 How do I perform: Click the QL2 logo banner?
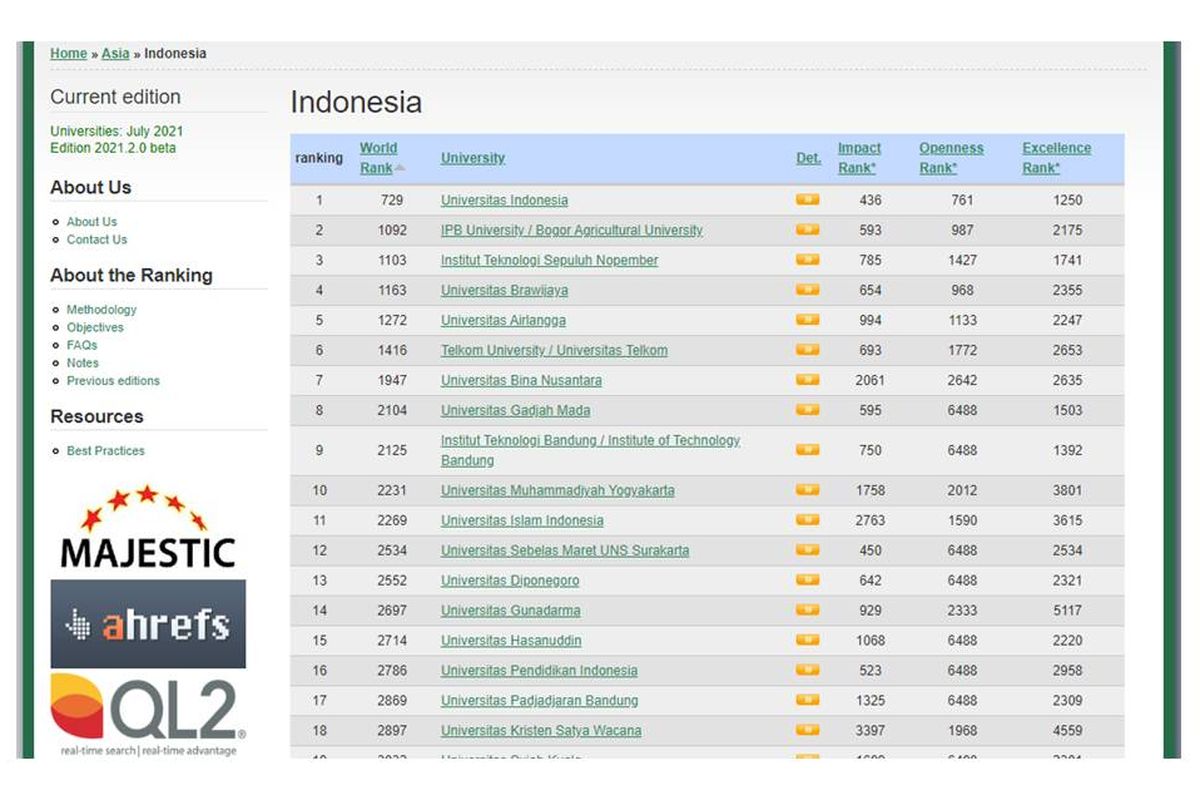click(x=148, y=713)
